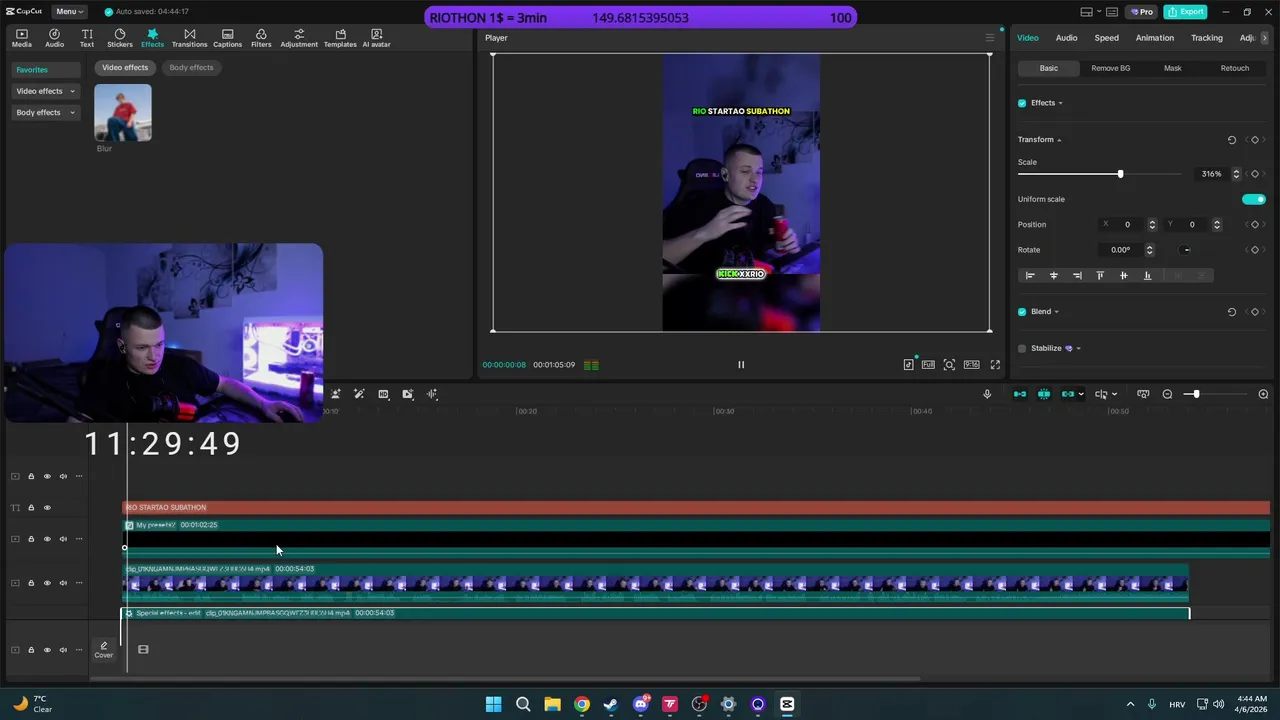
Task: Switch to the Animation inspector tab
Action: coord(1154,38)
